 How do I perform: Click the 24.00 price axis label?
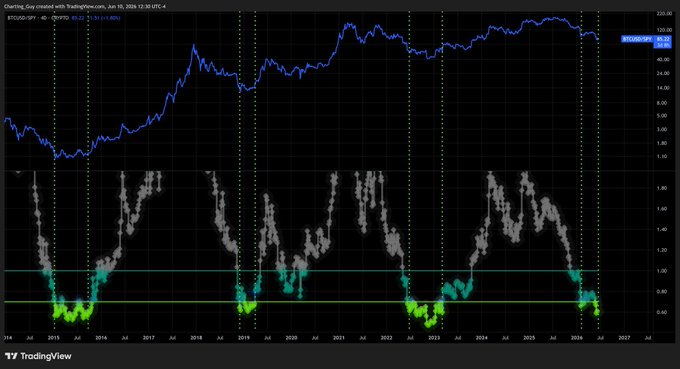pos(664,73)
